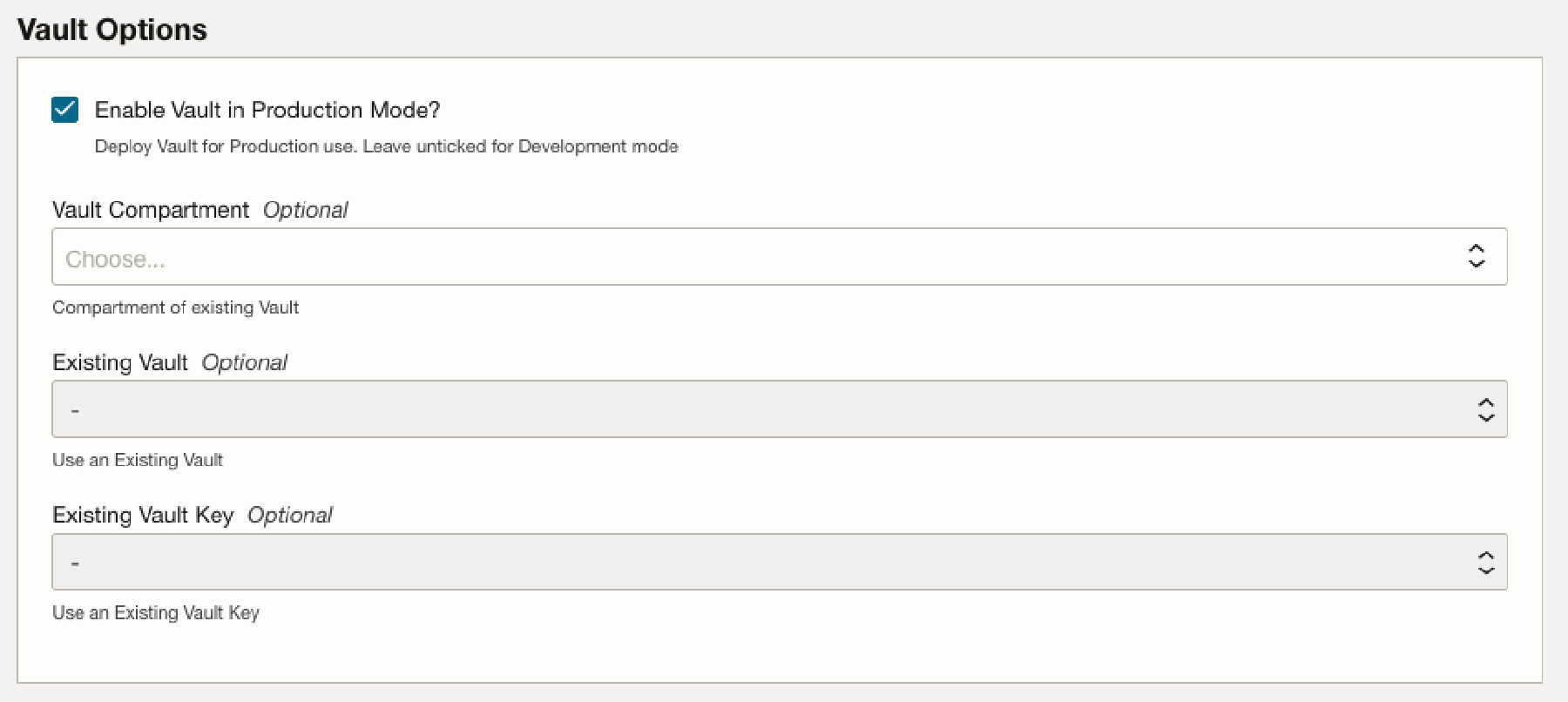Open the Existing Vault Key dropdown
1568x702 pixels.
pos(780,562)
